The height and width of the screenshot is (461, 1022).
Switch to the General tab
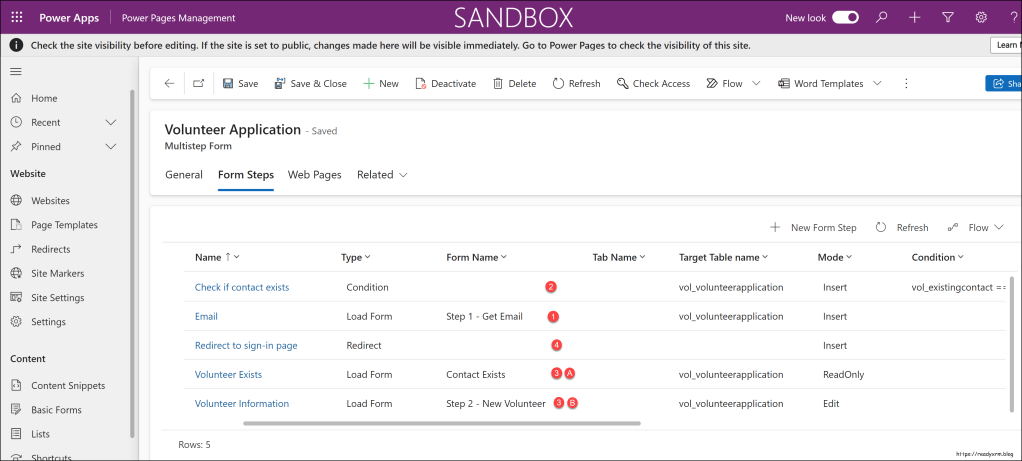(184, 175)
